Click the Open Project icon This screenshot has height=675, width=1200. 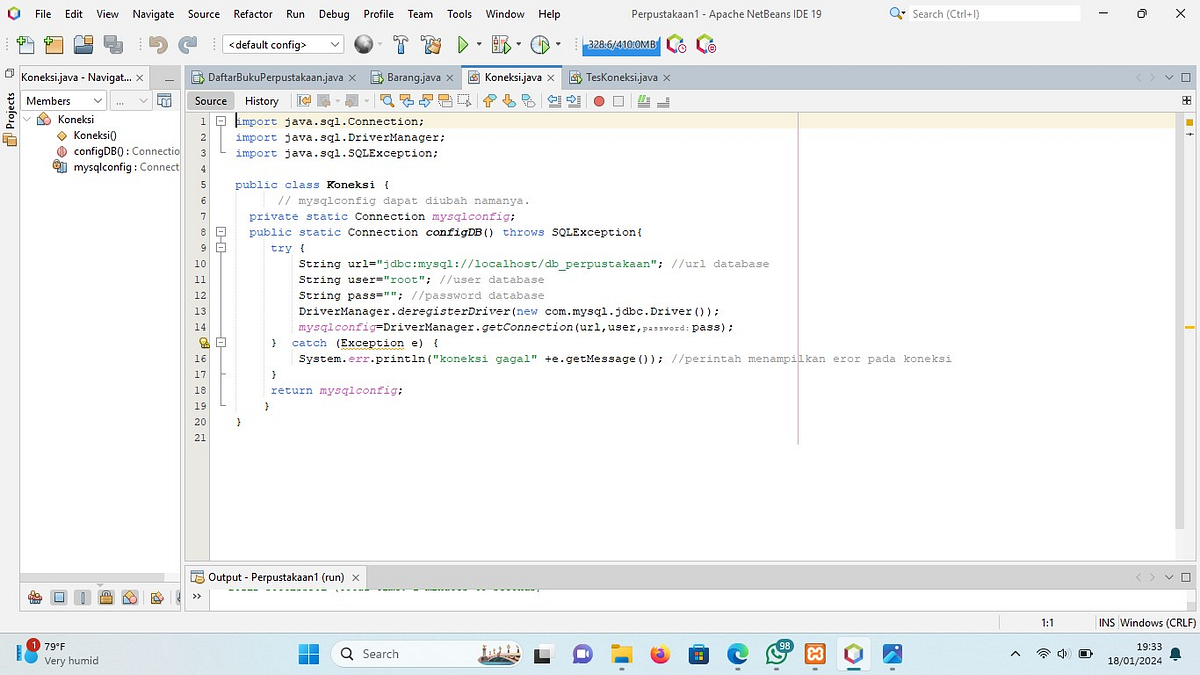tap(83, 44)
